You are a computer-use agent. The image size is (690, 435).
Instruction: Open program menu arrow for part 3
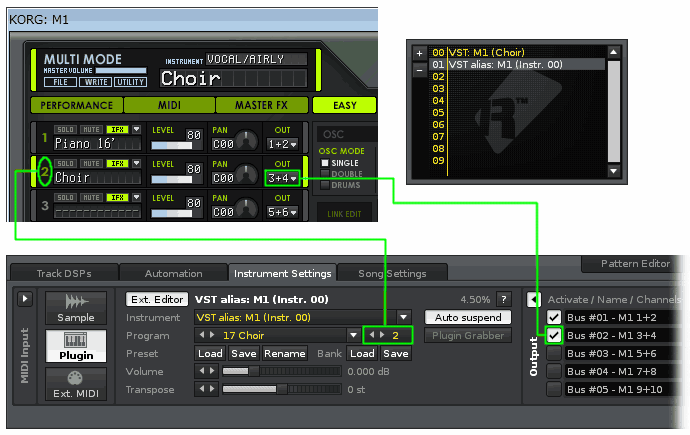pyautogui.click(x=136, y=197)
